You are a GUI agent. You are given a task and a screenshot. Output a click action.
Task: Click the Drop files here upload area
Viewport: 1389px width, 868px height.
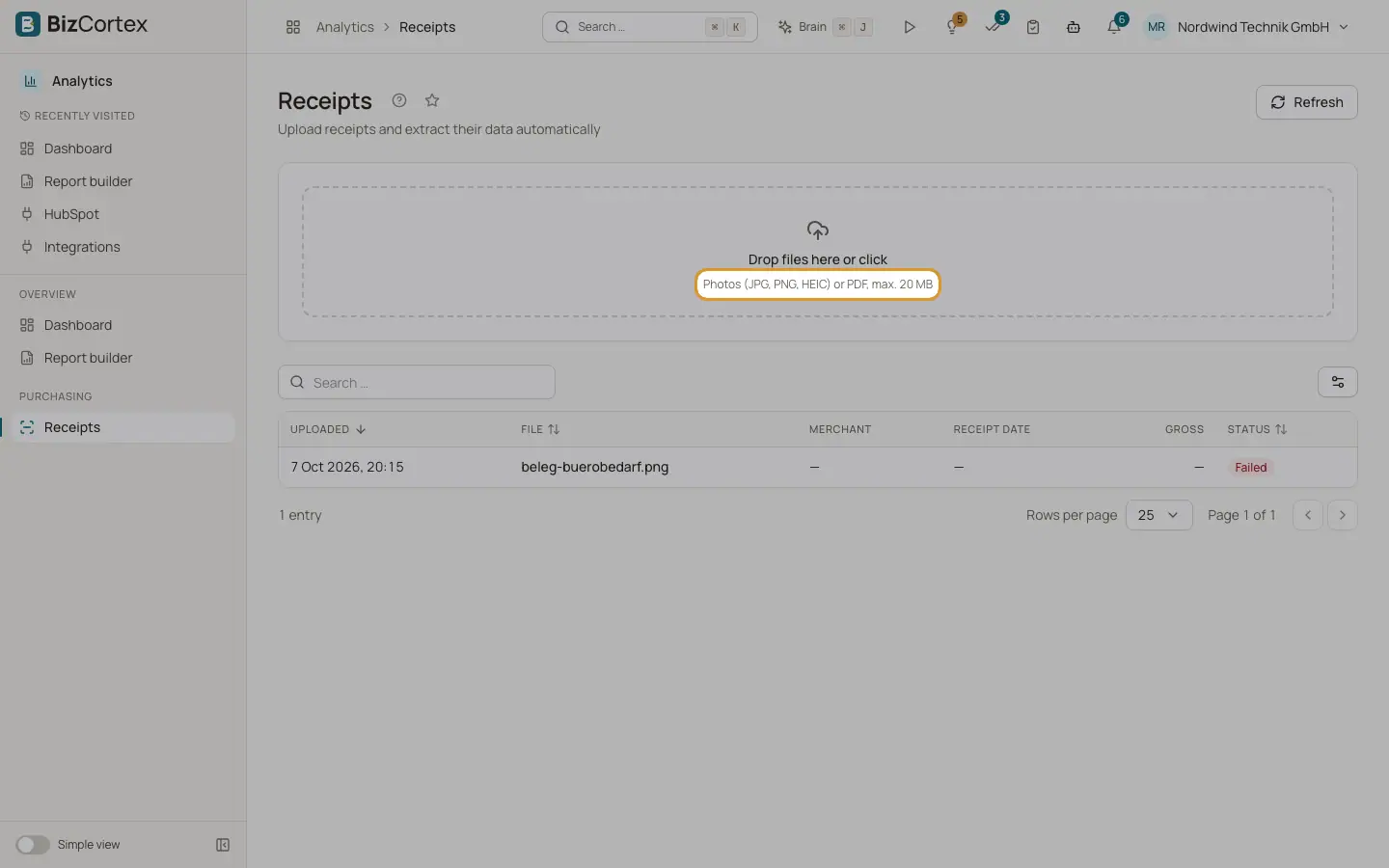click(x=818, y=252)
